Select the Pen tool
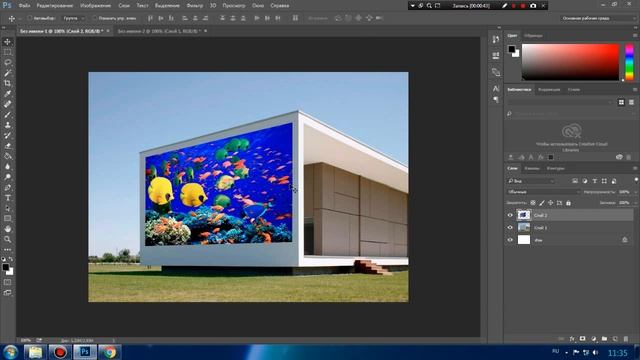The width and height of the screenshot is (640, 360). coord(7,187)
